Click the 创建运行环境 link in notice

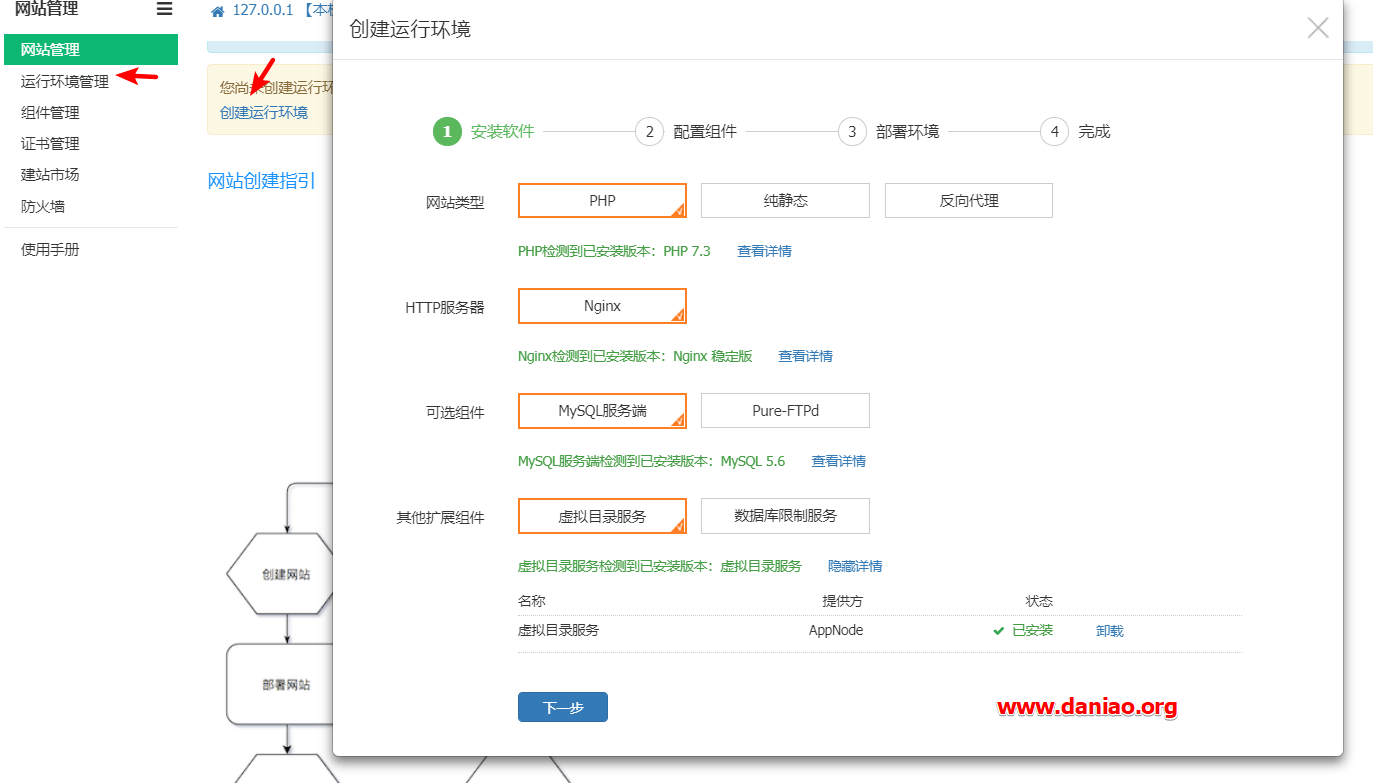(x=264, y=112)
